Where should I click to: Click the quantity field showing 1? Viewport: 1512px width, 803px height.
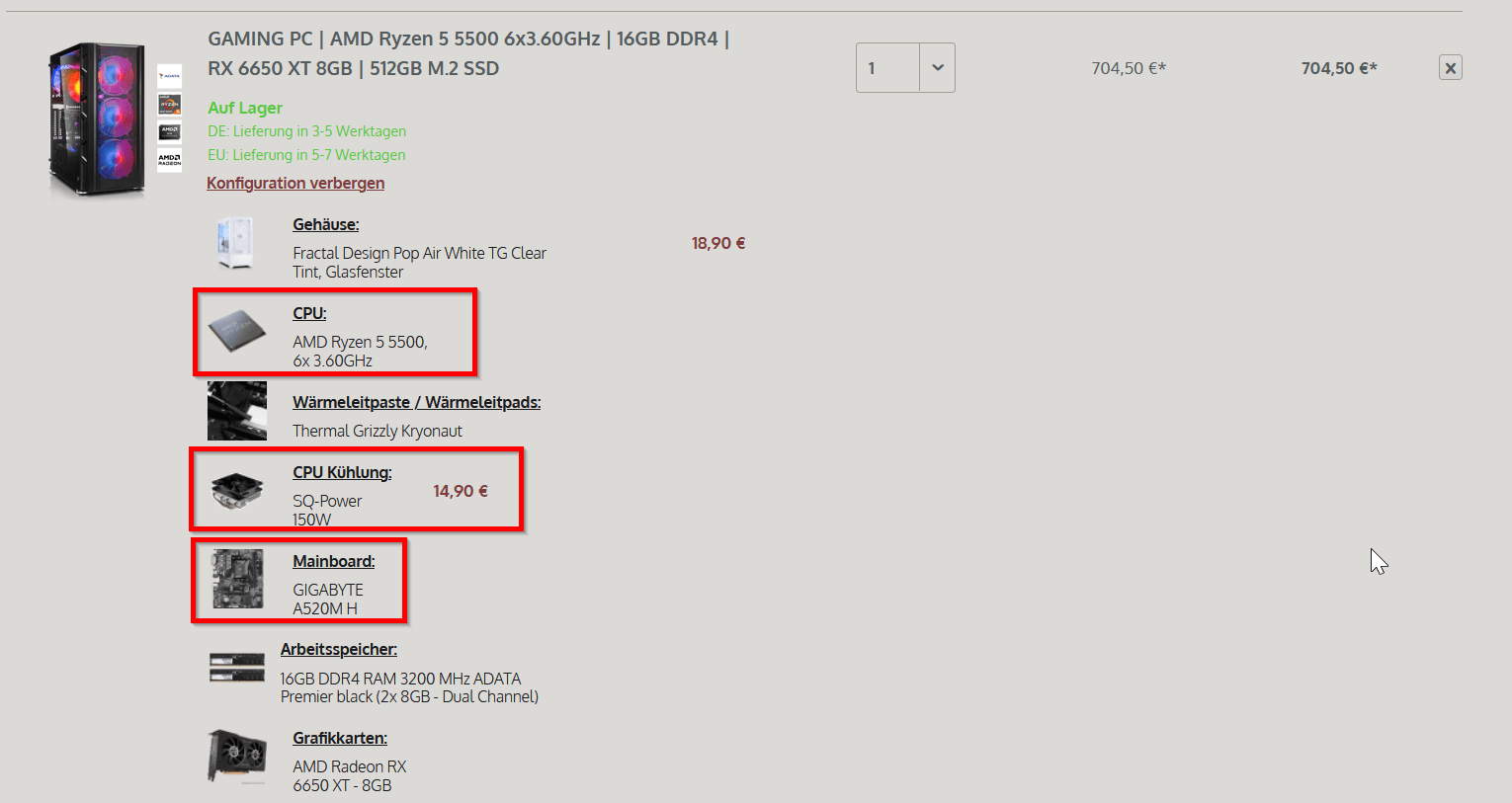pos(887,68)
